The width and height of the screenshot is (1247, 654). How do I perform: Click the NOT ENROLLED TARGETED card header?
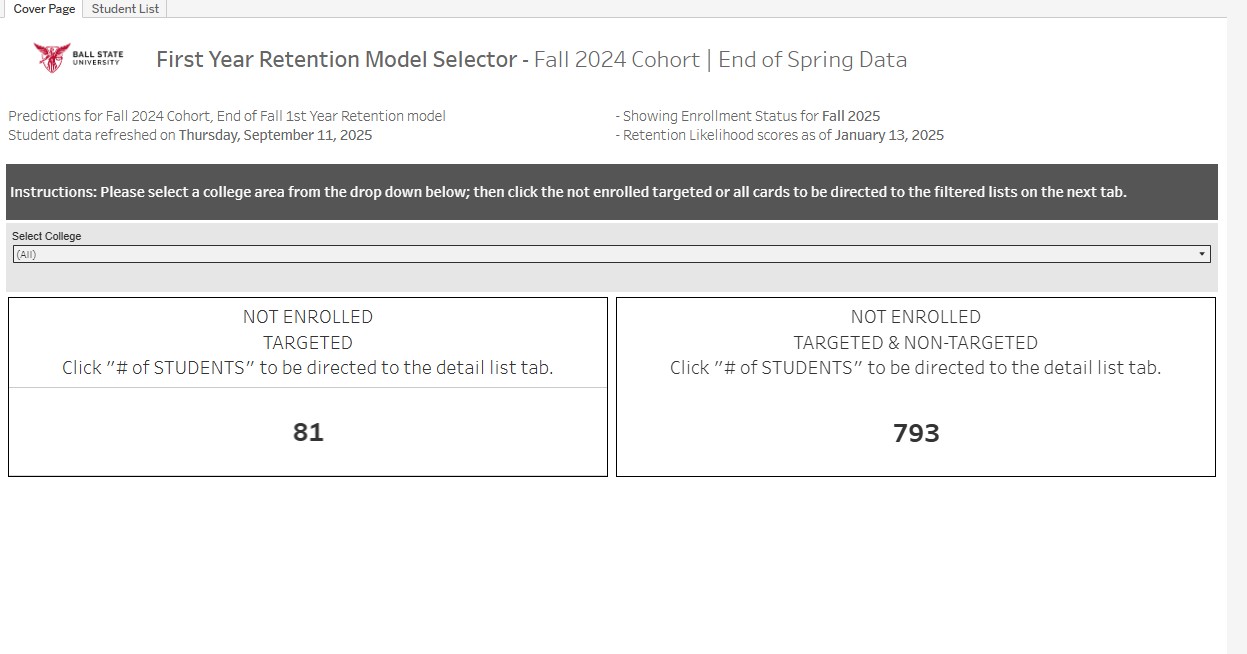[308, 329]
